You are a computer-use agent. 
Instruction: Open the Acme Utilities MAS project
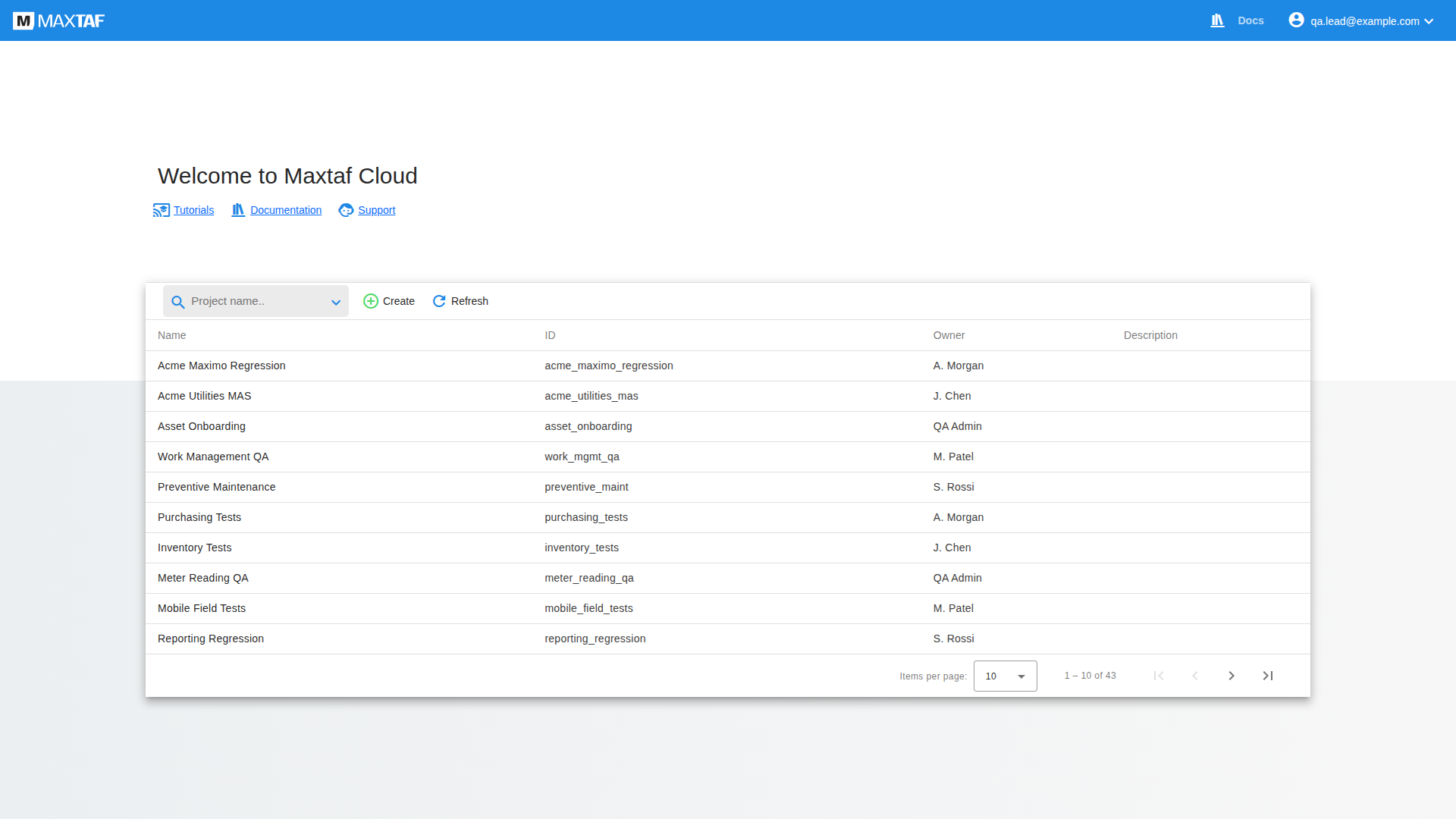pos(204,396)
